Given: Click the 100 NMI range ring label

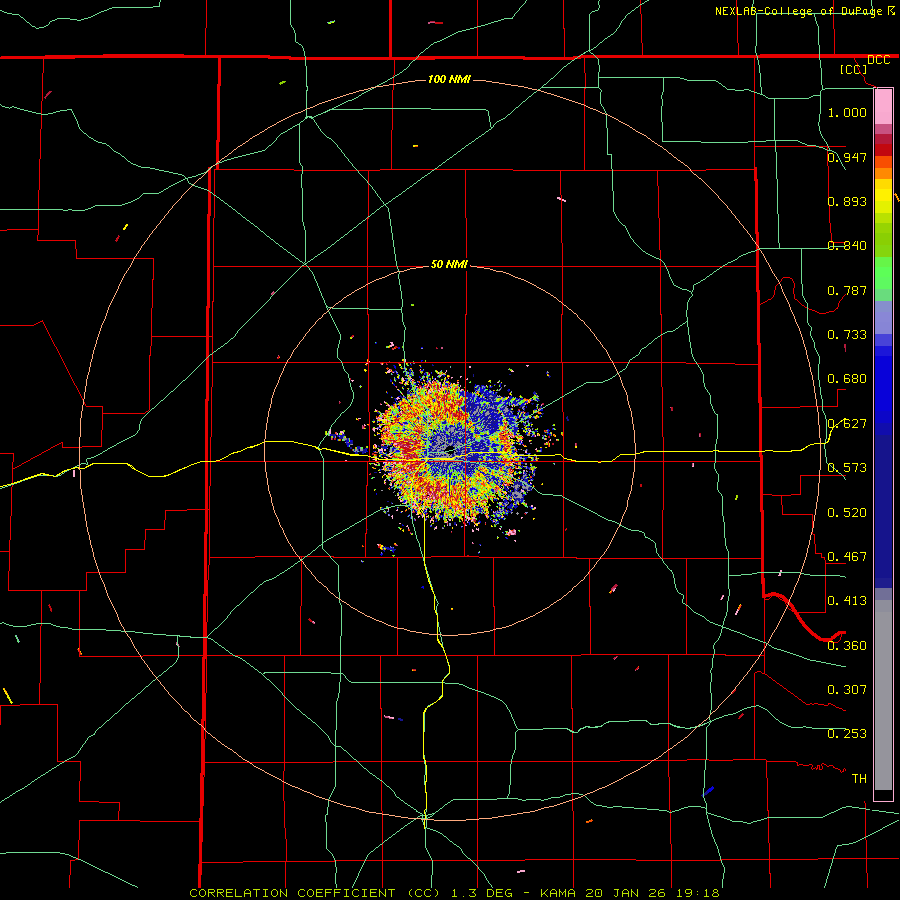Looking at the screenshot, I should point(449,79).
